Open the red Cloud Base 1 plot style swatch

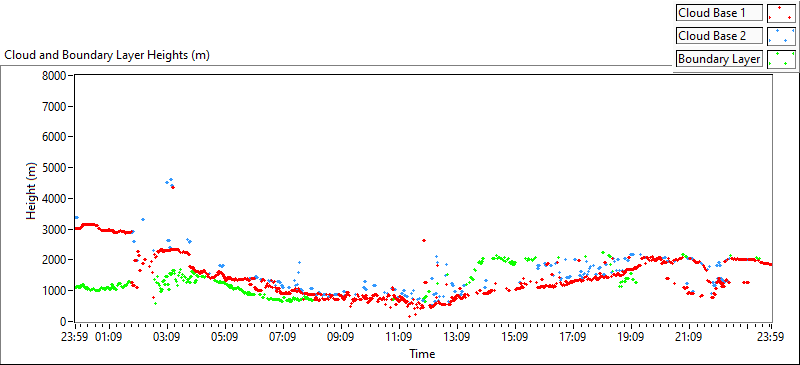pyautogui.click(x=781, y=13)
